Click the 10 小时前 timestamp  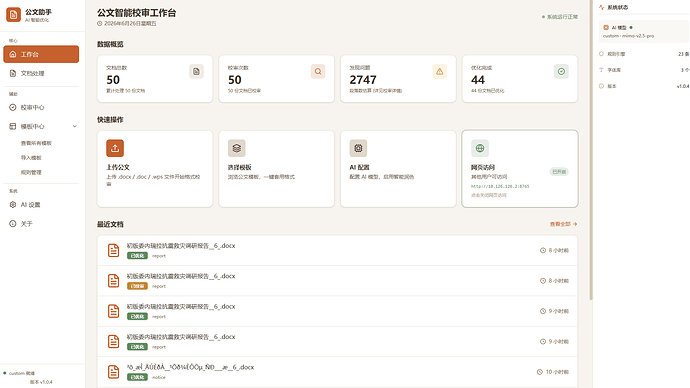(557, 372)
